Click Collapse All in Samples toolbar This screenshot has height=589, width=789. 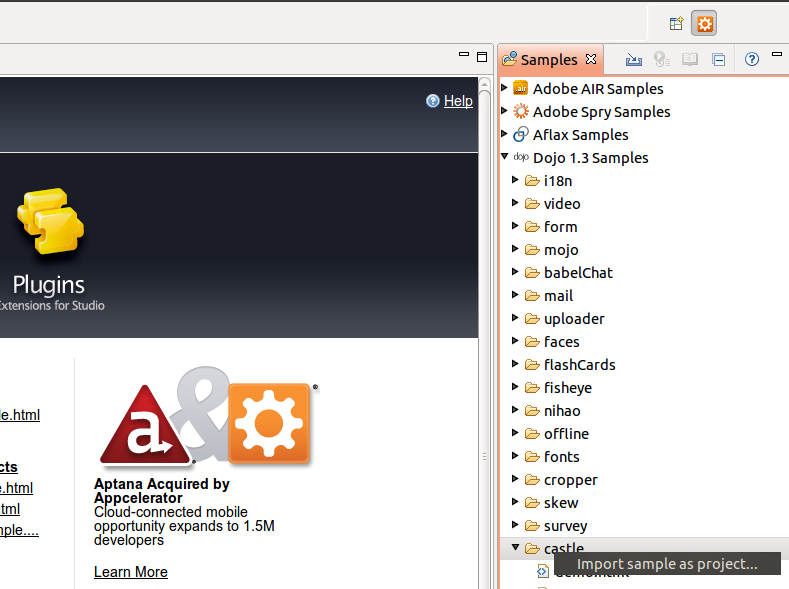pos(719,60)
